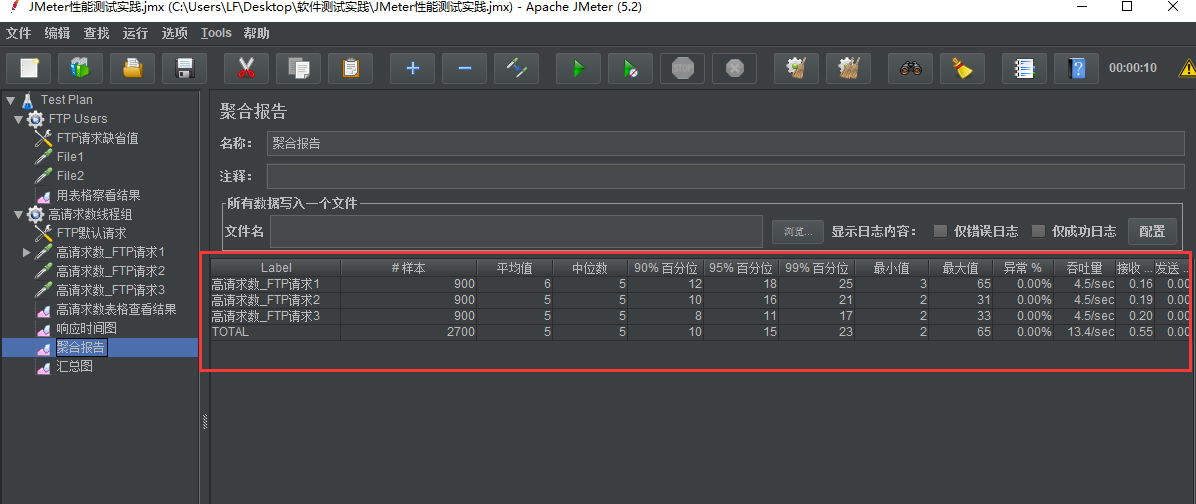Open the Function Helper list icon
This screenshot has height=504, width=1196.
[x=1024, y=68]
